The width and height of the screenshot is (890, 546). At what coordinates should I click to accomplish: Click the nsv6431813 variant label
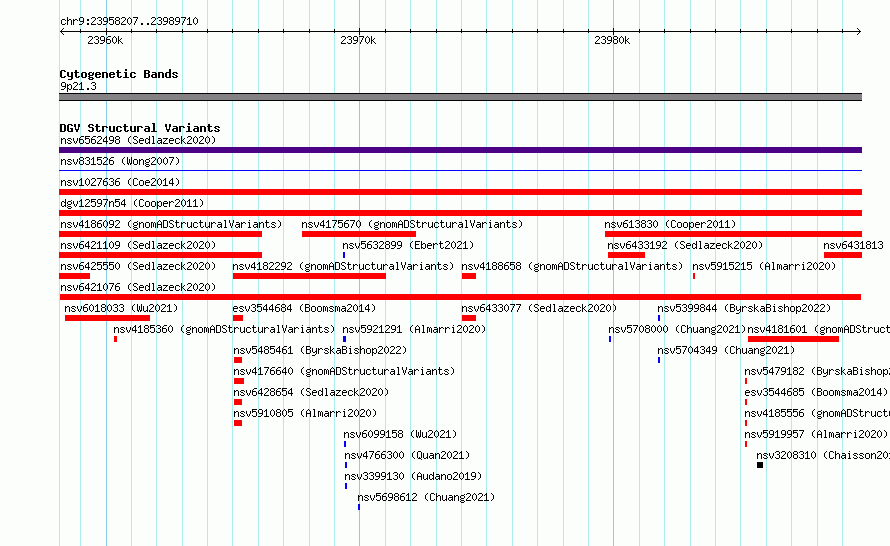point(853,245)
